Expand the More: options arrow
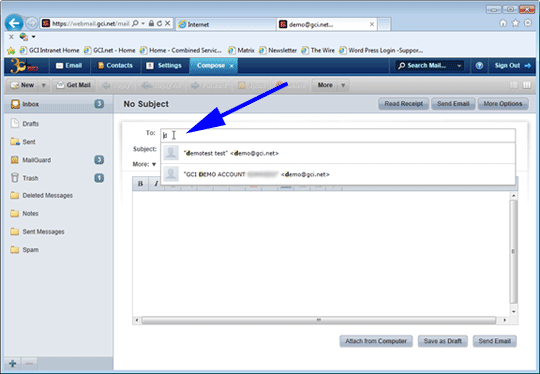The height and width of the screenshot is (374, 540). tap(154, 164)
